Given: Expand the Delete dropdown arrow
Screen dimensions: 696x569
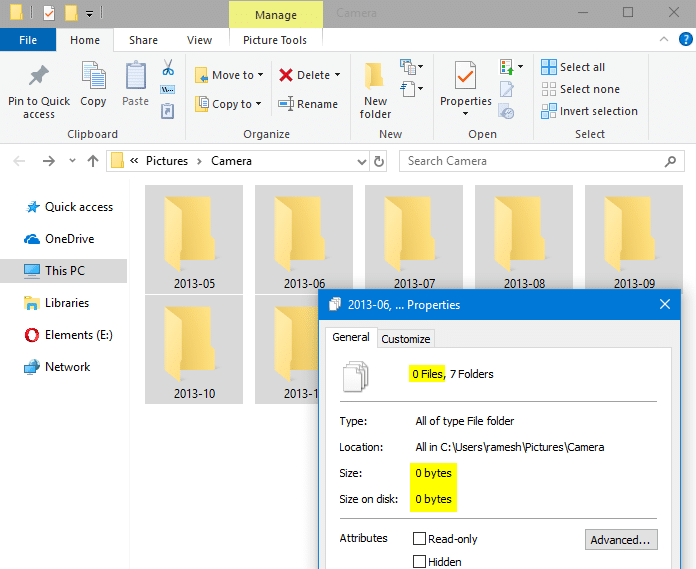Looking at the screenshot, I should (337, 75).
